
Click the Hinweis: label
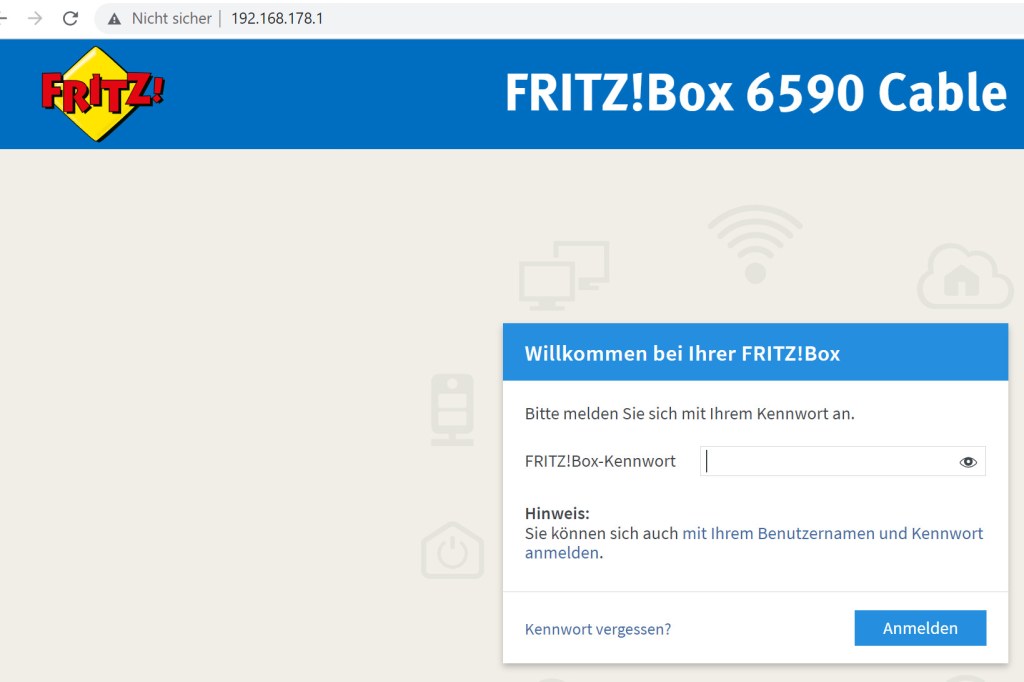(557, 513)
